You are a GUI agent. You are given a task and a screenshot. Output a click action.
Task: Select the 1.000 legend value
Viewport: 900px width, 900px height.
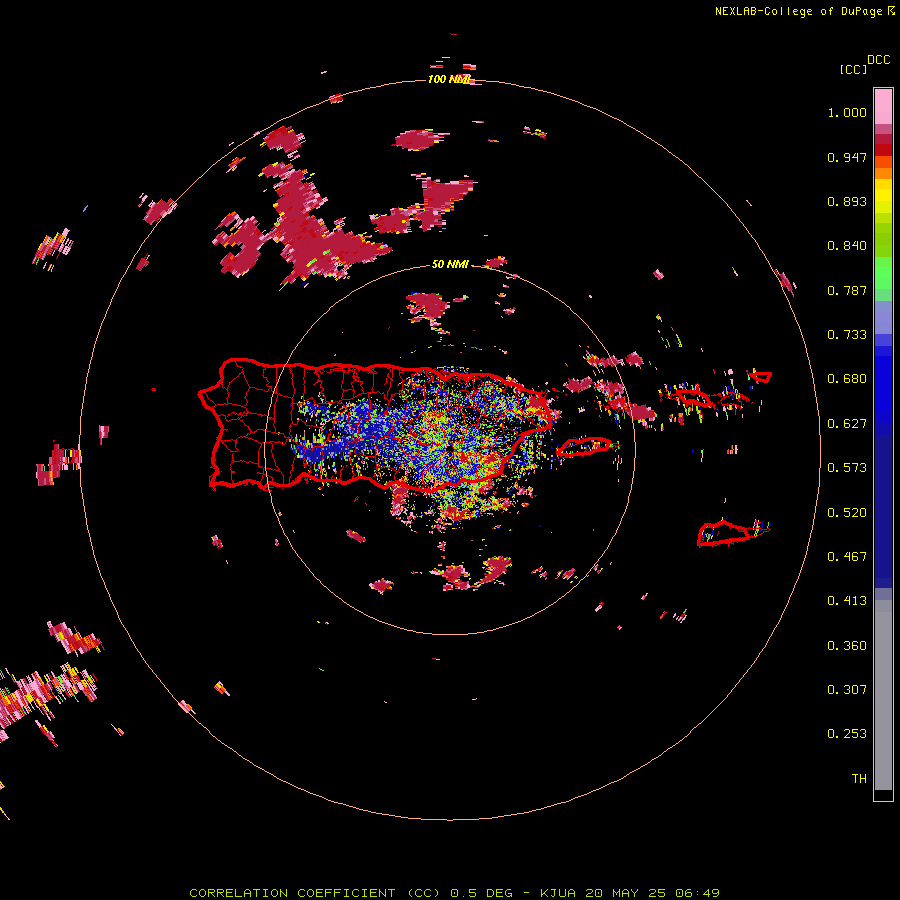(x=847, y=112)
